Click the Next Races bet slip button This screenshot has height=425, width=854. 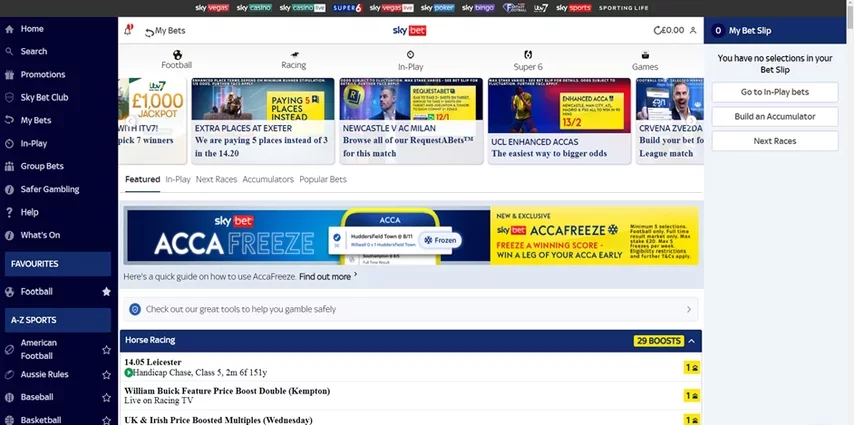[x=774, y=141]
